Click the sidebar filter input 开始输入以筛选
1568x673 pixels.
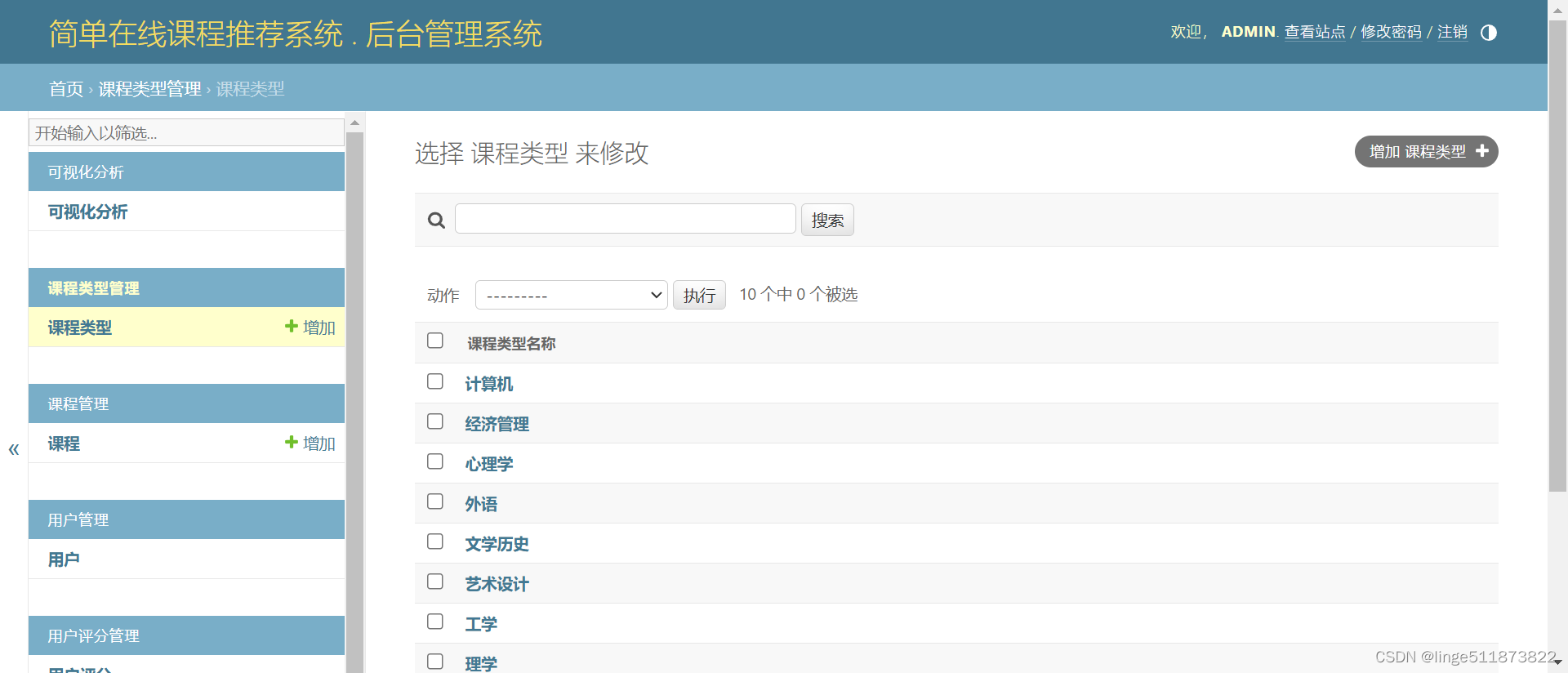[x=186, y=132]
